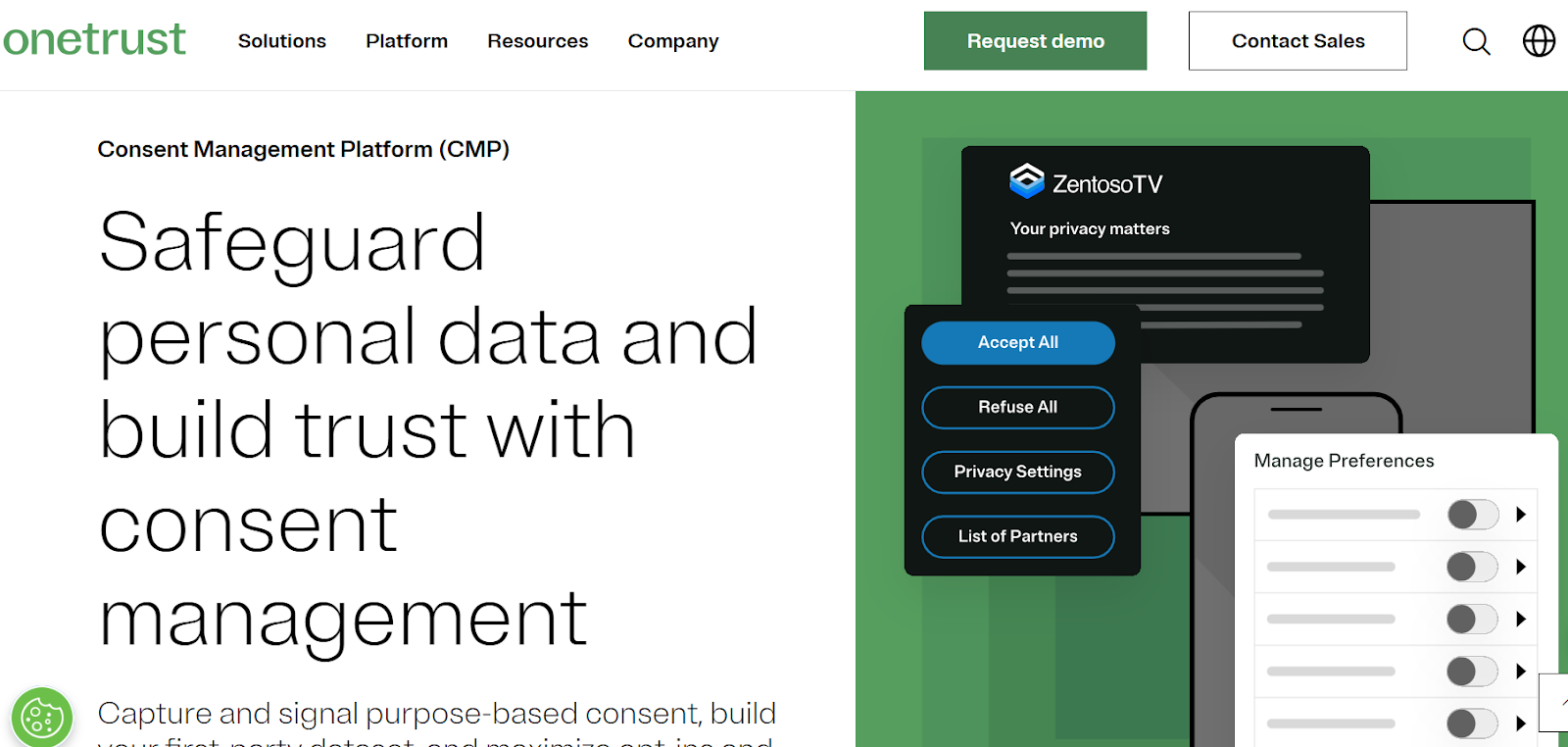Click the Accept All button
This screenshot has width=1568, height=747.
click(1018, 343)
